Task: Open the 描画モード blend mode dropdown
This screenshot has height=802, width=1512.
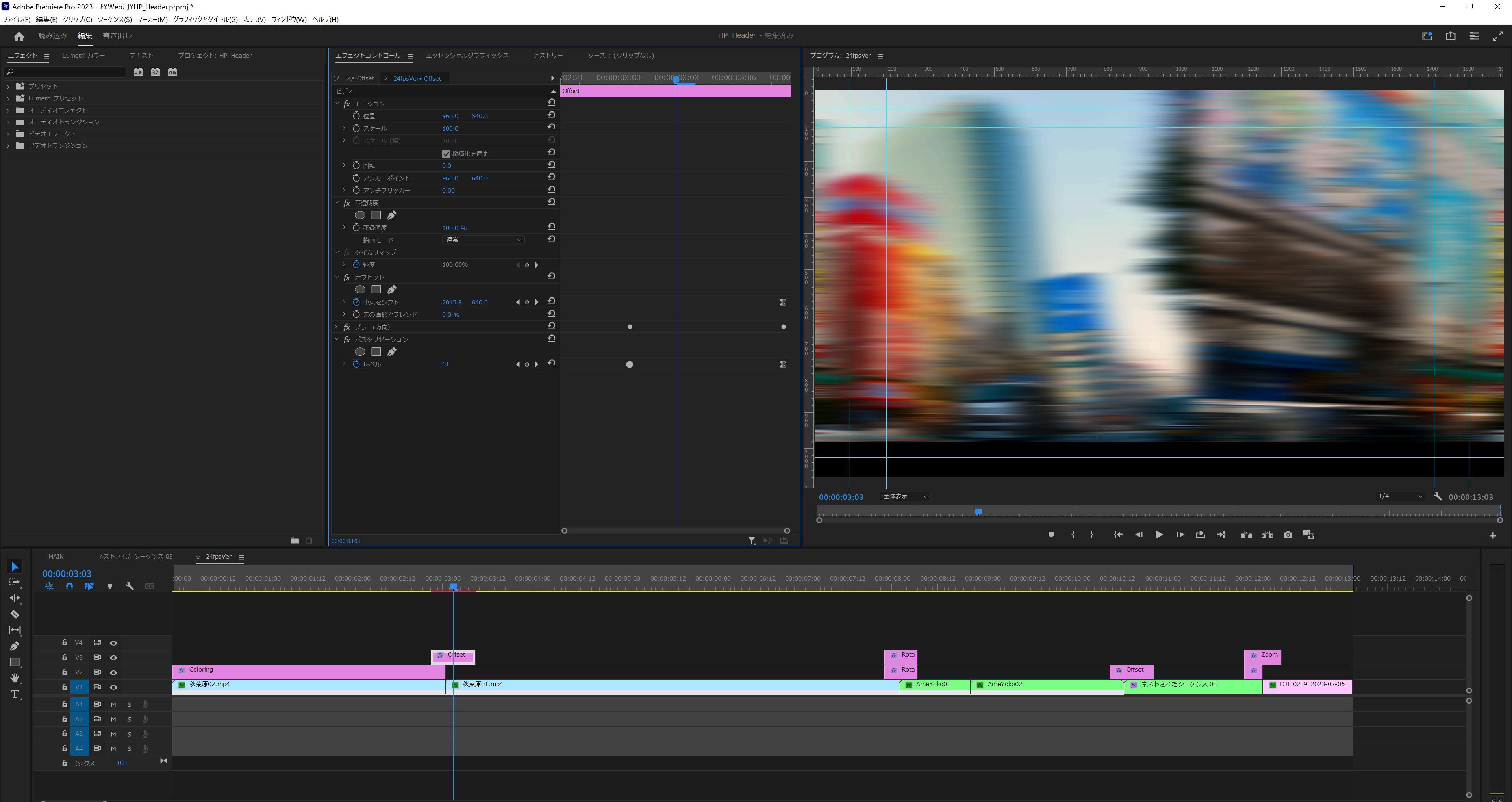Action: click(482, 239)
